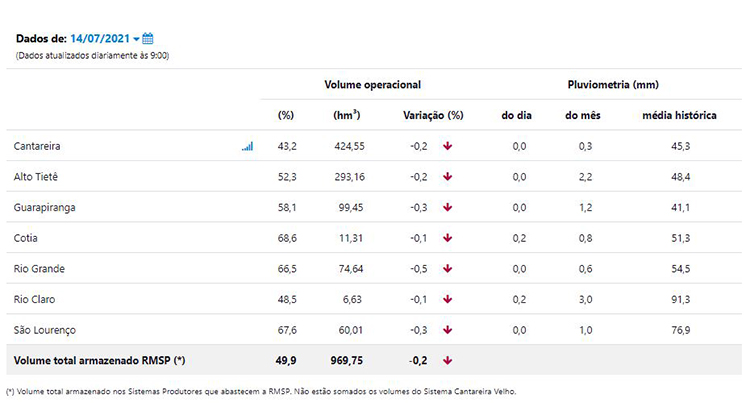Click the Volume total armazenado RMSP row
750x420 pixels.
374,360
